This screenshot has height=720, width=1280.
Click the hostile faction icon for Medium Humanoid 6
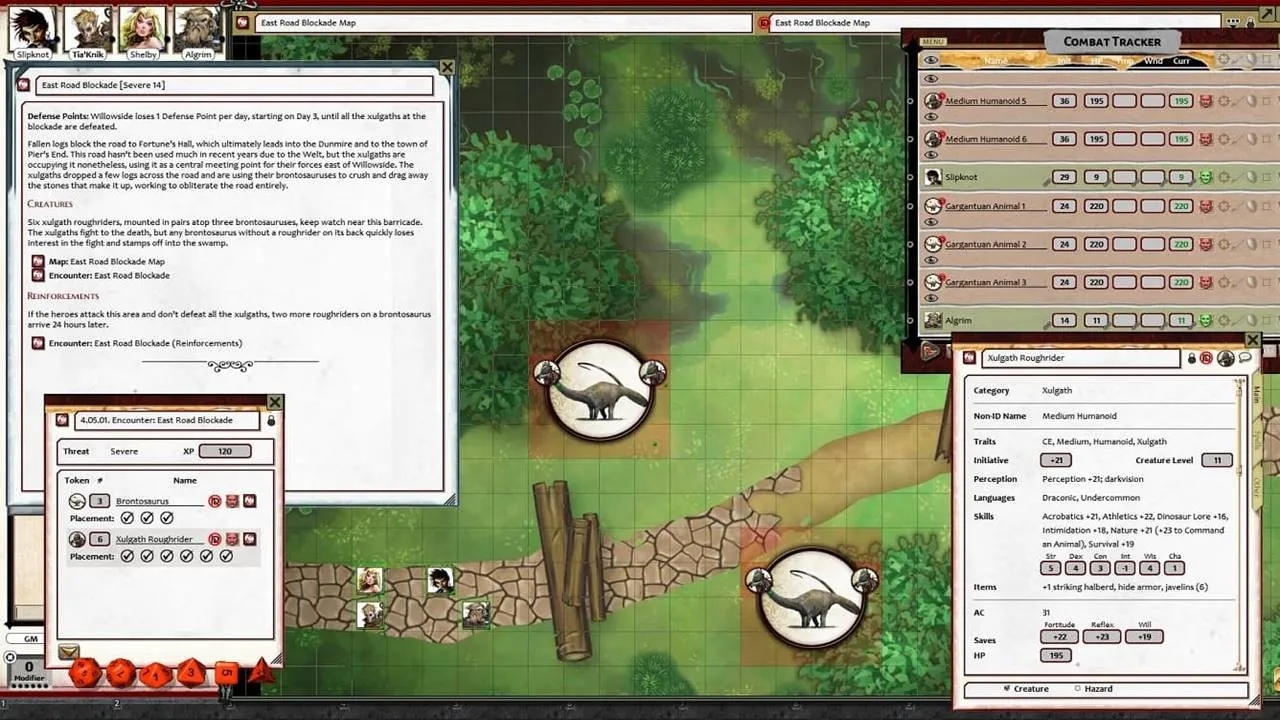pyautogui.click(x=1206, y=139)
